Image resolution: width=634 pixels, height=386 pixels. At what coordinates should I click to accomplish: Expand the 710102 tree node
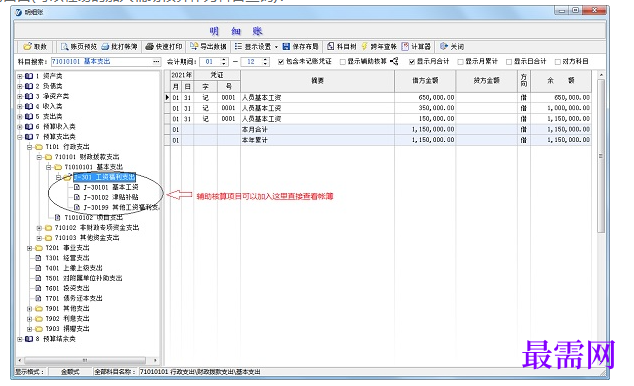[x=39, y=228]
